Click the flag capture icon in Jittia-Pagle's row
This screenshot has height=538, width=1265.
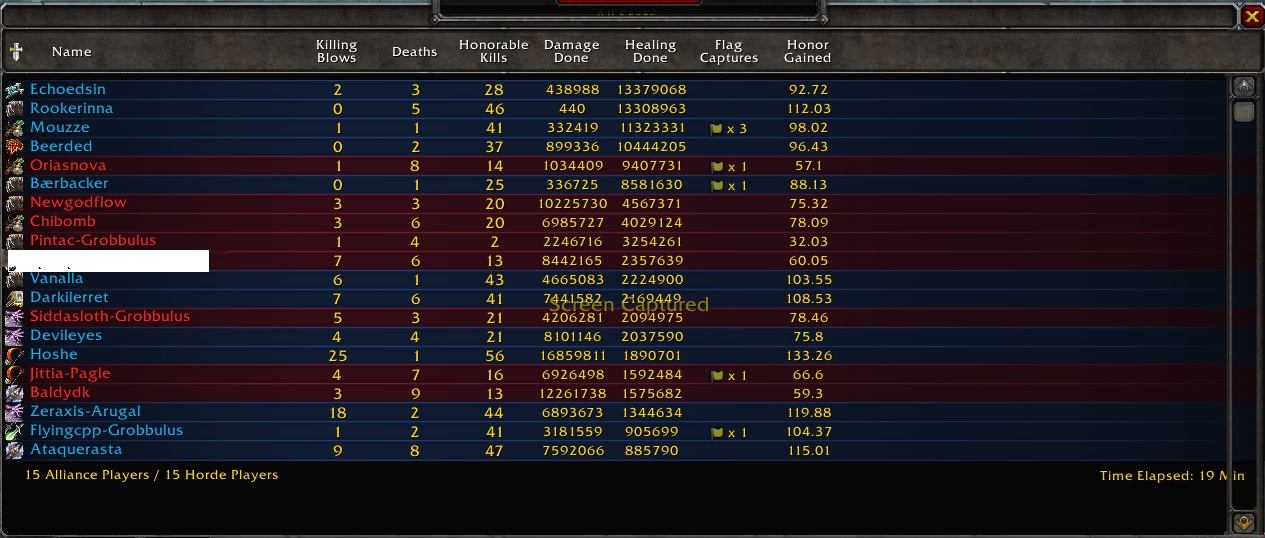point(716,376)
